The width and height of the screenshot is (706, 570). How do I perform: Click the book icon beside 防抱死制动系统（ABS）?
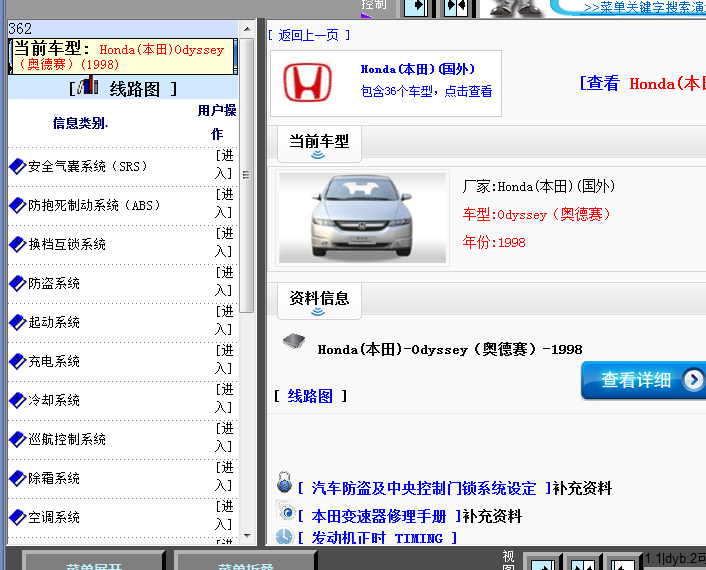[x=18, y=206]
